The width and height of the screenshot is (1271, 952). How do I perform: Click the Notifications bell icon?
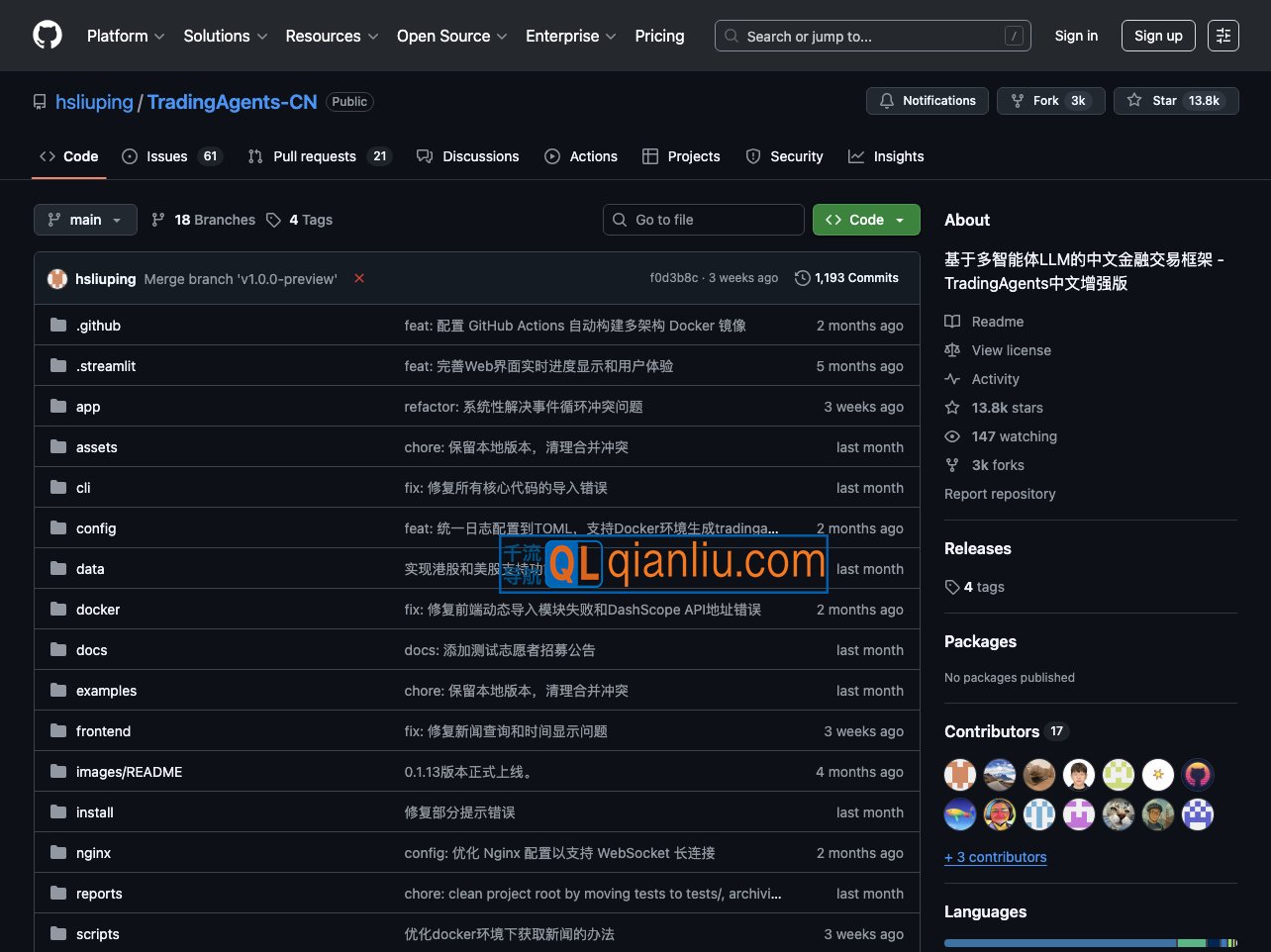coord(887,100)
